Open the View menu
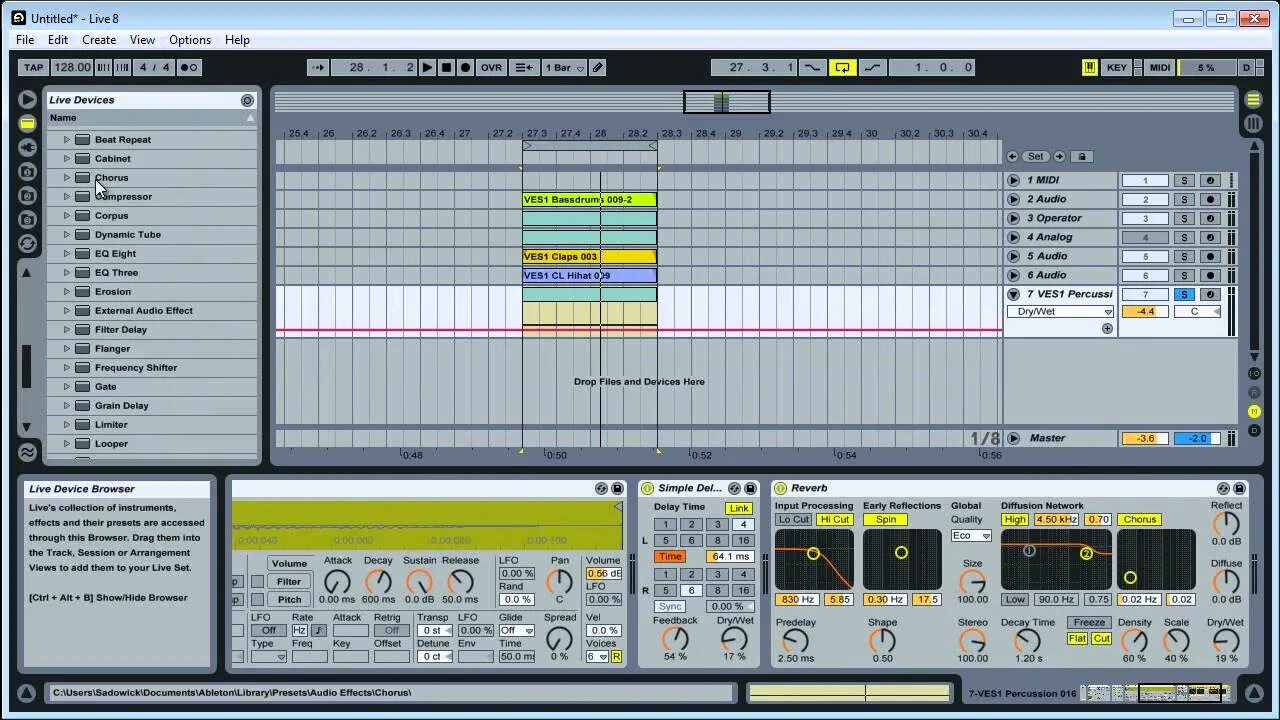This screenshot has width=1280, height=720. tap(142, 39)
